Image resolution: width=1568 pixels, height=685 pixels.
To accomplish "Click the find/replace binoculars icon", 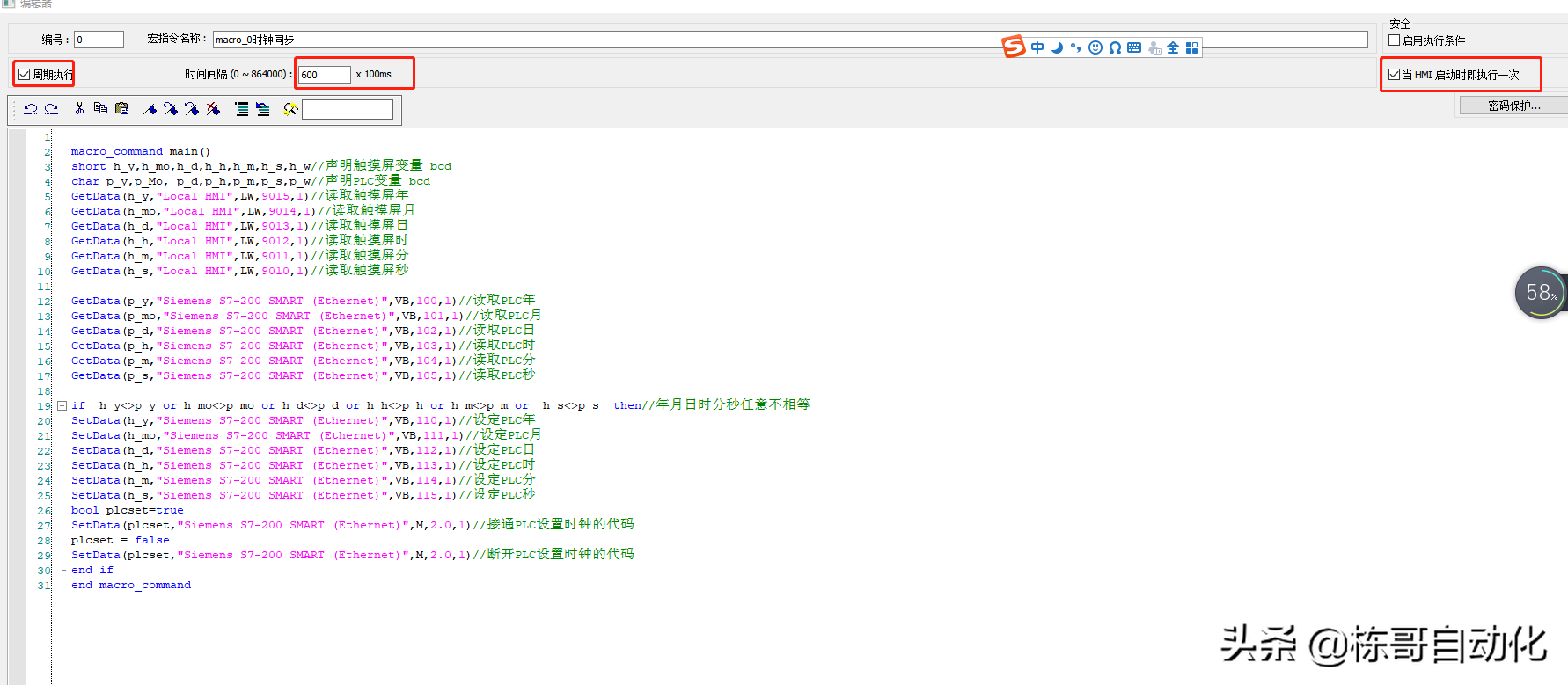I will (290, 109).
